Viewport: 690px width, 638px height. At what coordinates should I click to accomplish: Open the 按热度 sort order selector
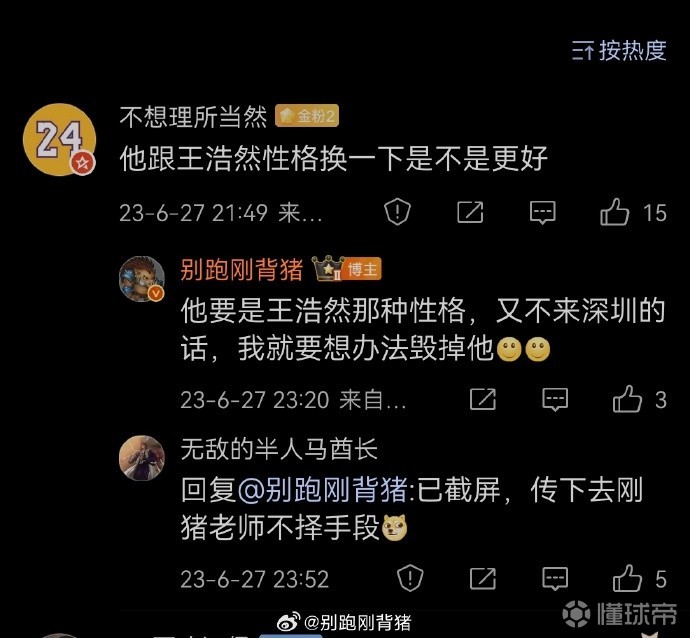619,51
